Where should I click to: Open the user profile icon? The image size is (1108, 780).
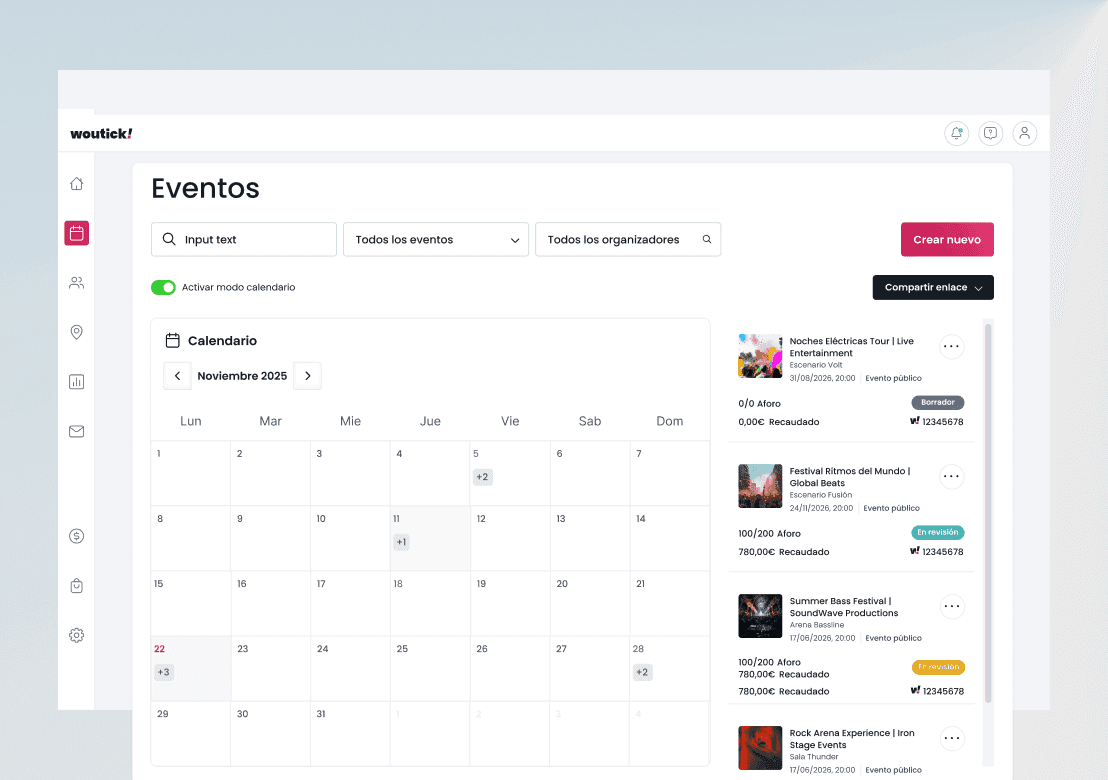[x=1025, y=133]
